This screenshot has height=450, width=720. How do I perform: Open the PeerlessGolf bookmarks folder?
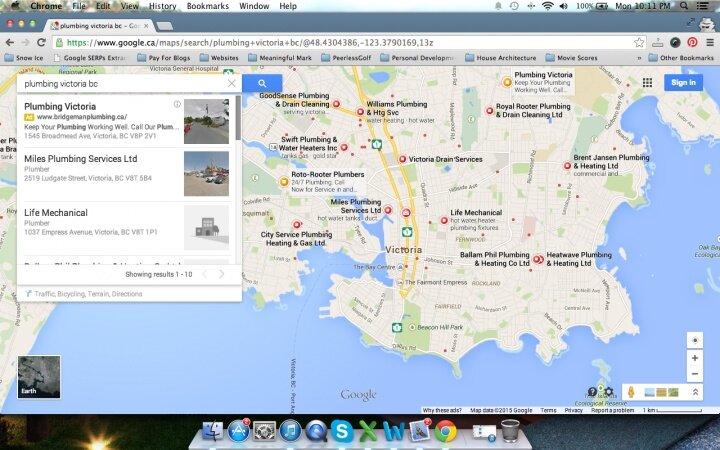(x=346, y=58)
